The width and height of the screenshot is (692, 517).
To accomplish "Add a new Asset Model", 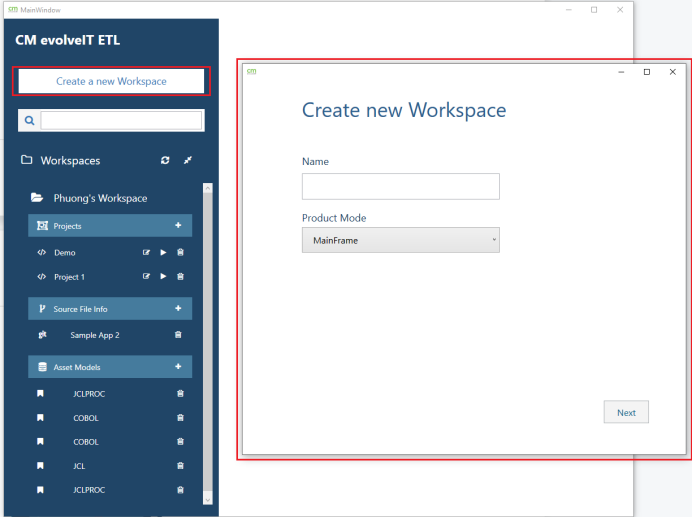I will click(x=178, y=366).
